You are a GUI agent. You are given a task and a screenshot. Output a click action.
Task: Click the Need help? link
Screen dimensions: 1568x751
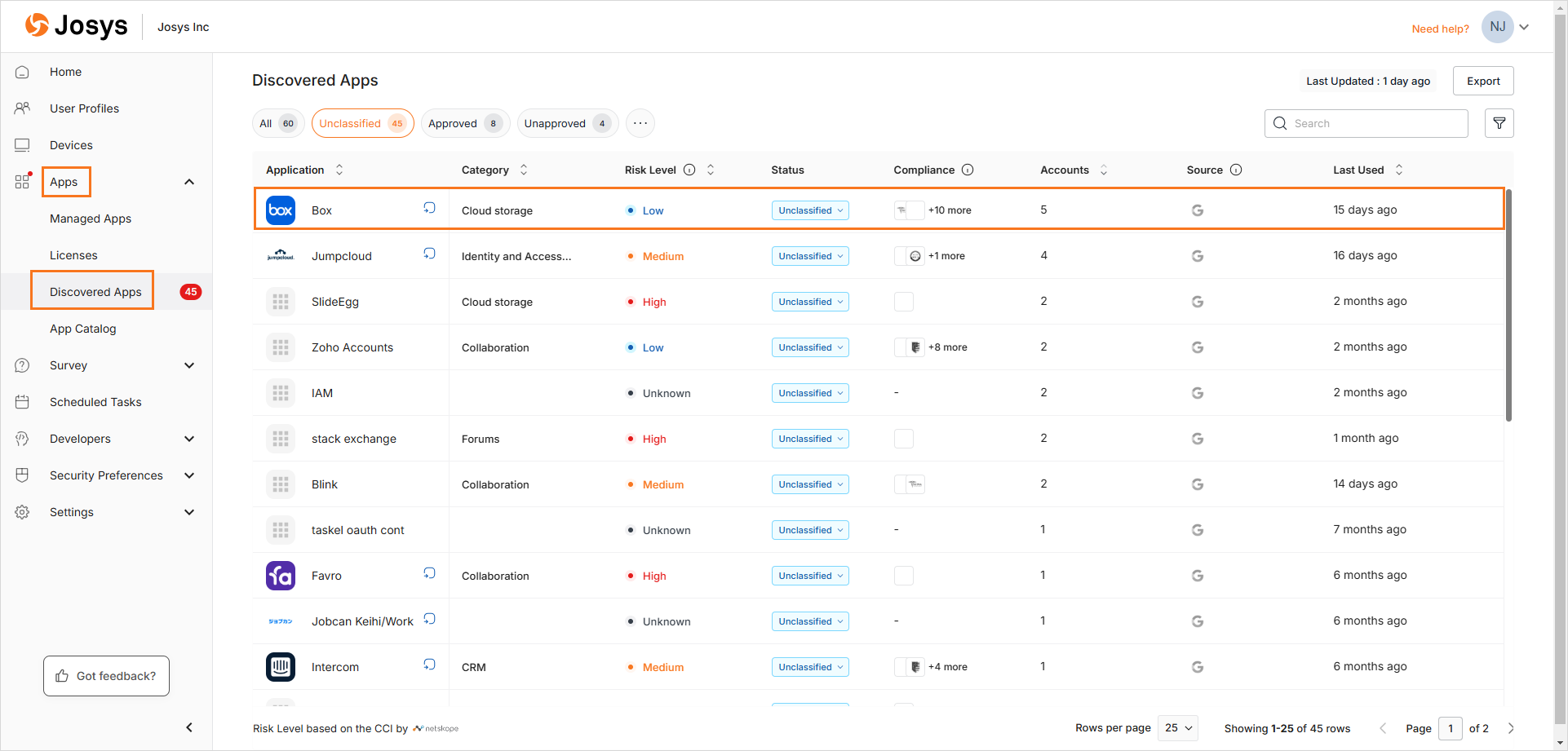[x=1440, y=29]
